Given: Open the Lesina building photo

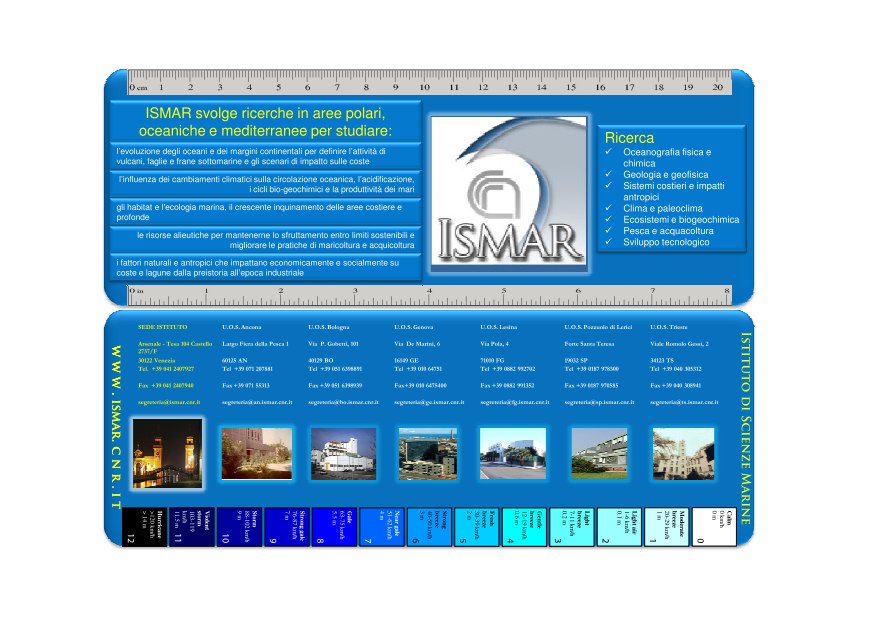Looking at the screenshot, I should [x=512, y=453].
